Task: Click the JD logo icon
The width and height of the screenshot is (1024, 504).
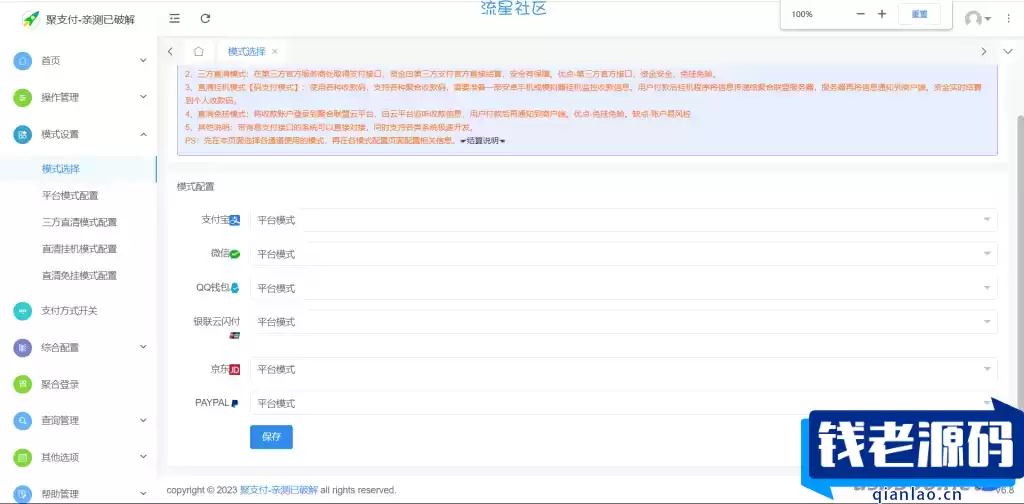Action: 234,370
